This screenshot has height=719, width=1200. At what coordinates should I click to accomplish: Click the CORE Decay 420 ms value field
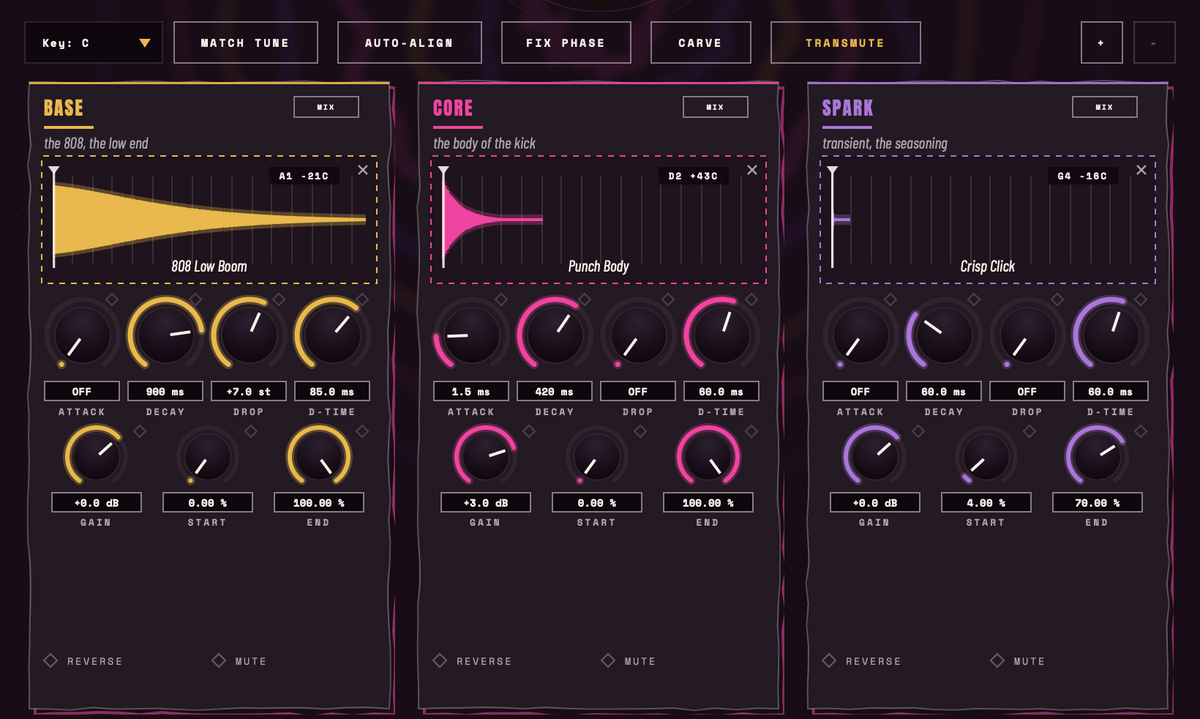click(554, 391)
